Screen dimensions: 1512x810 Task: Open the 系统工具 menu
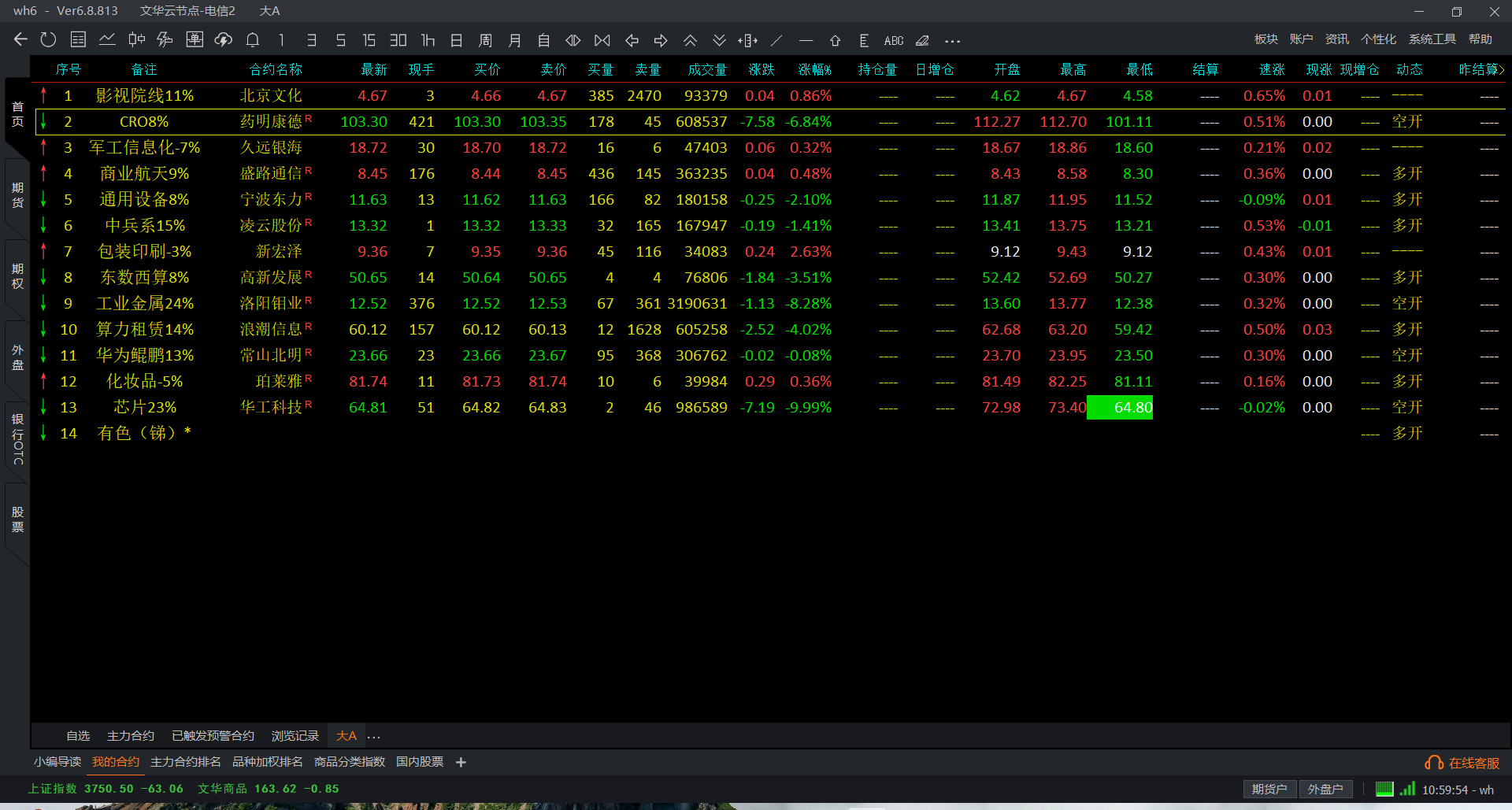point(1432,39)
